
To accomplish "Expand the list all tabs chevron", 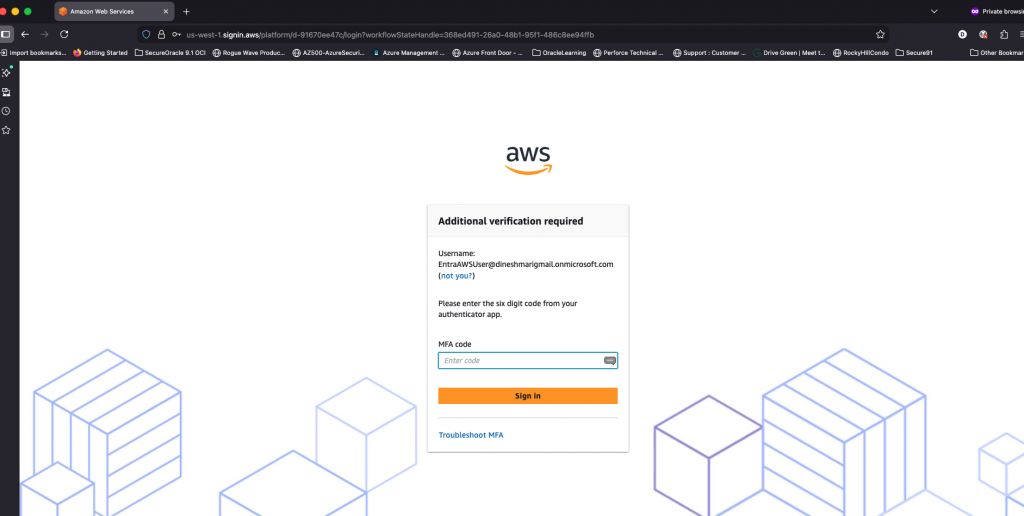I will click(934, 11).
